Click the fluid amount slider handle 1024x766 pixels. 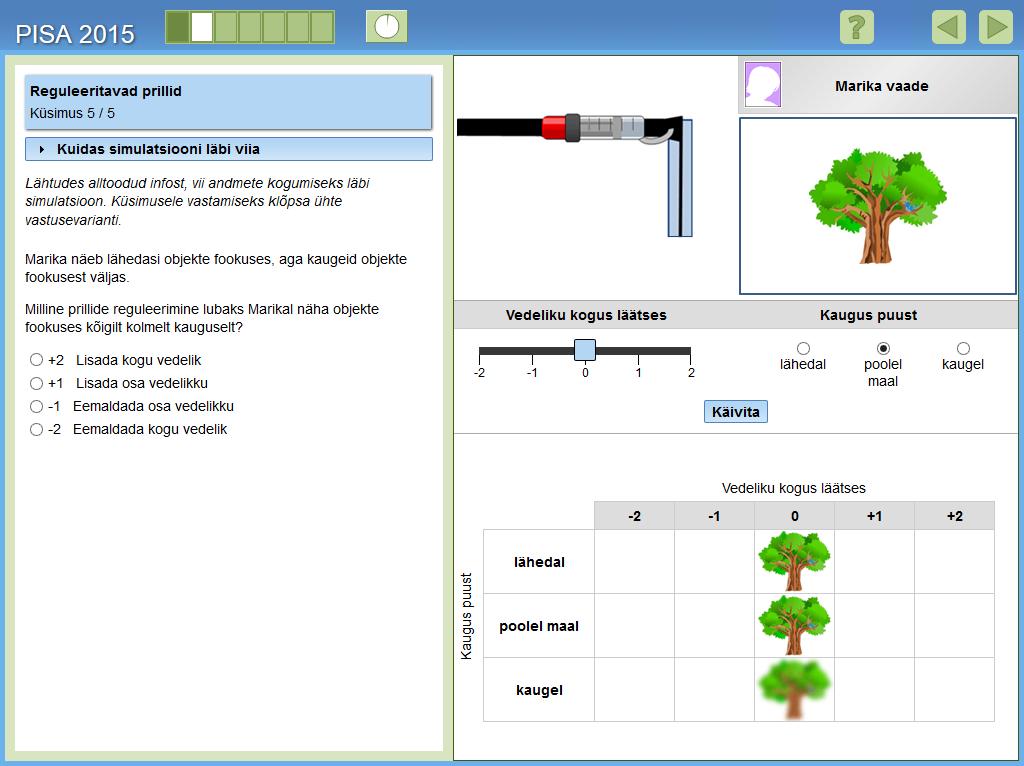(x=584, y=350)
